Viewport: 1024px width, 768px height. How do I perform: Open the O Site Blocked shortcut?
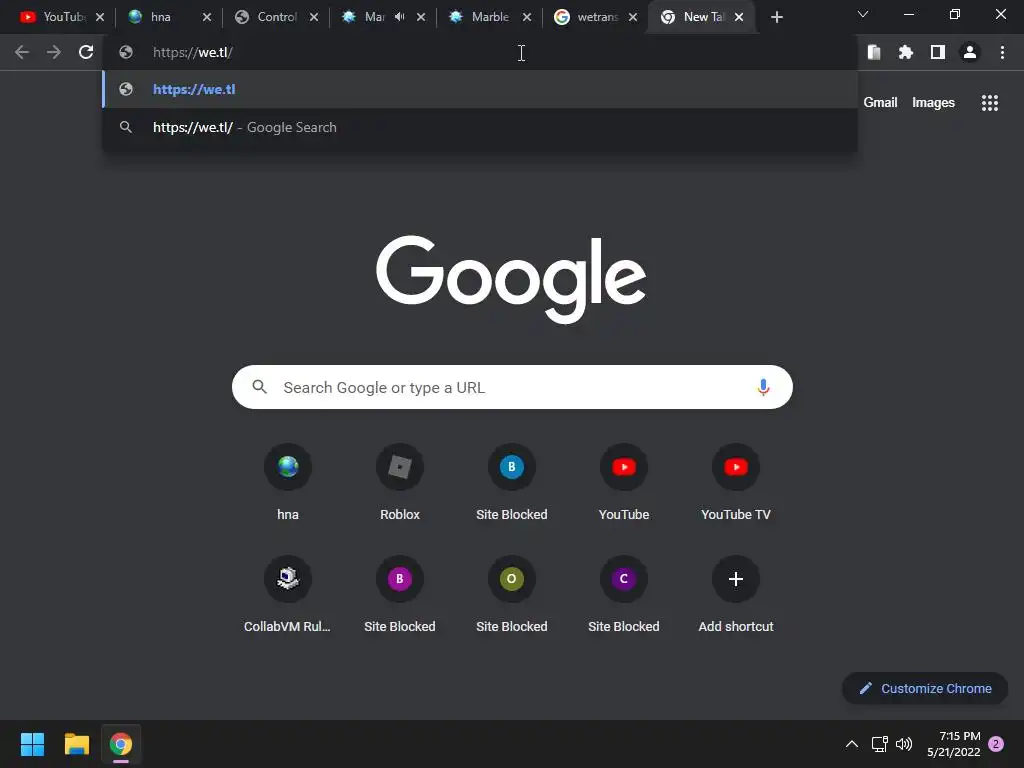[512, 594]
